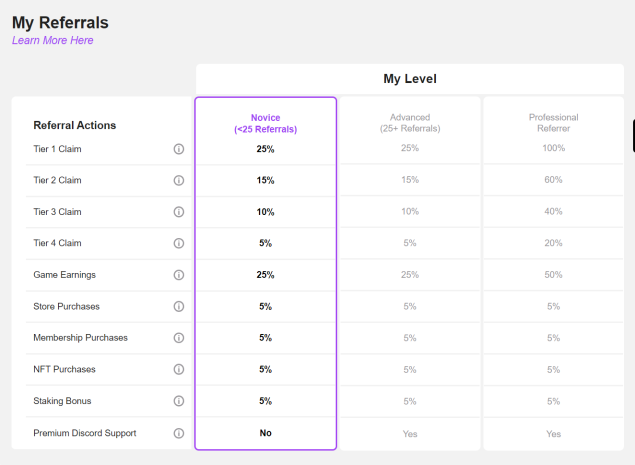This screenshot has width=635, height=465.
Task: Click info icon next to Tier 1 Claim
Action: [x=179, y=149]
